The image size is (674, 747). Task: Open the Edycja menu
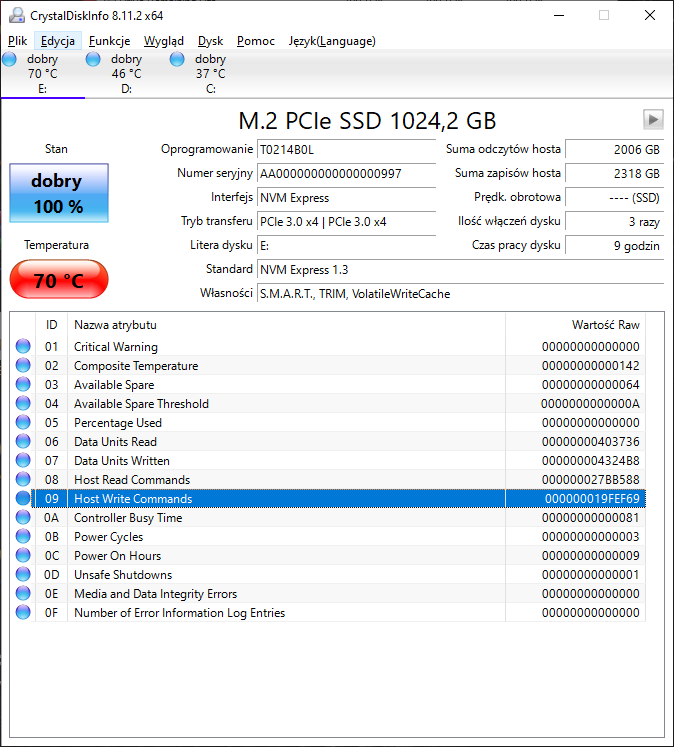point(58,41)
